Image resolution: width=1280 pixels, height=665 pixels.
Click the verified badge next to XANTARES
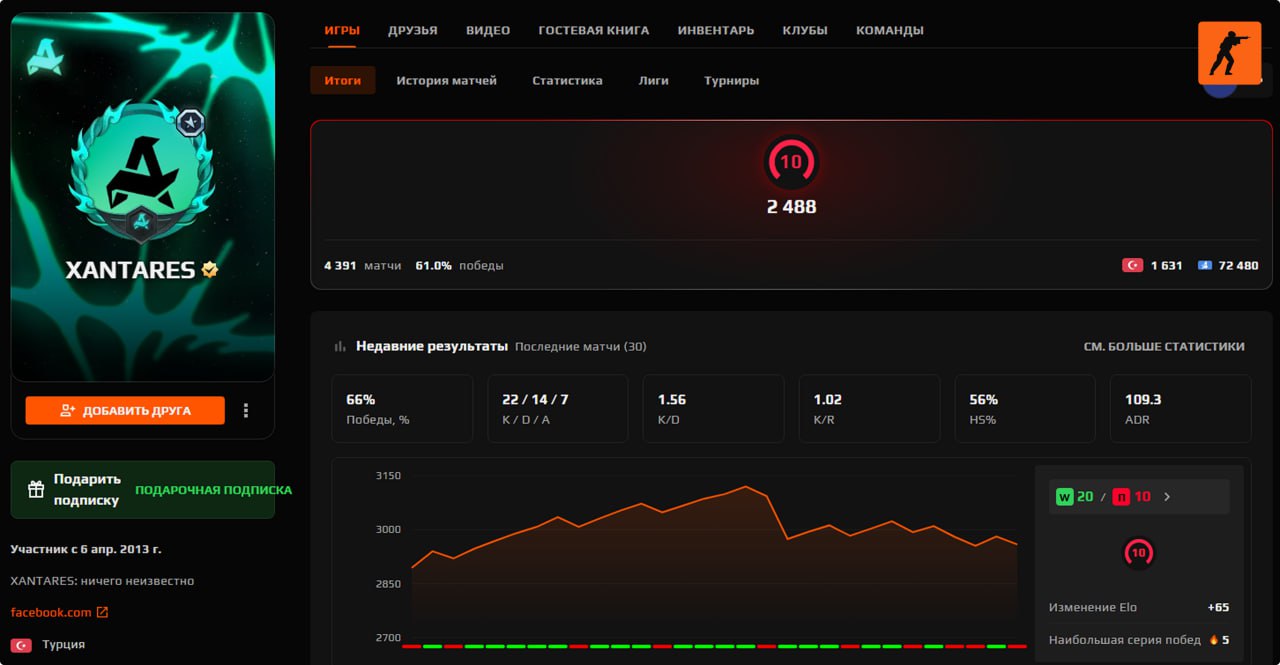(x=210, y=269)
